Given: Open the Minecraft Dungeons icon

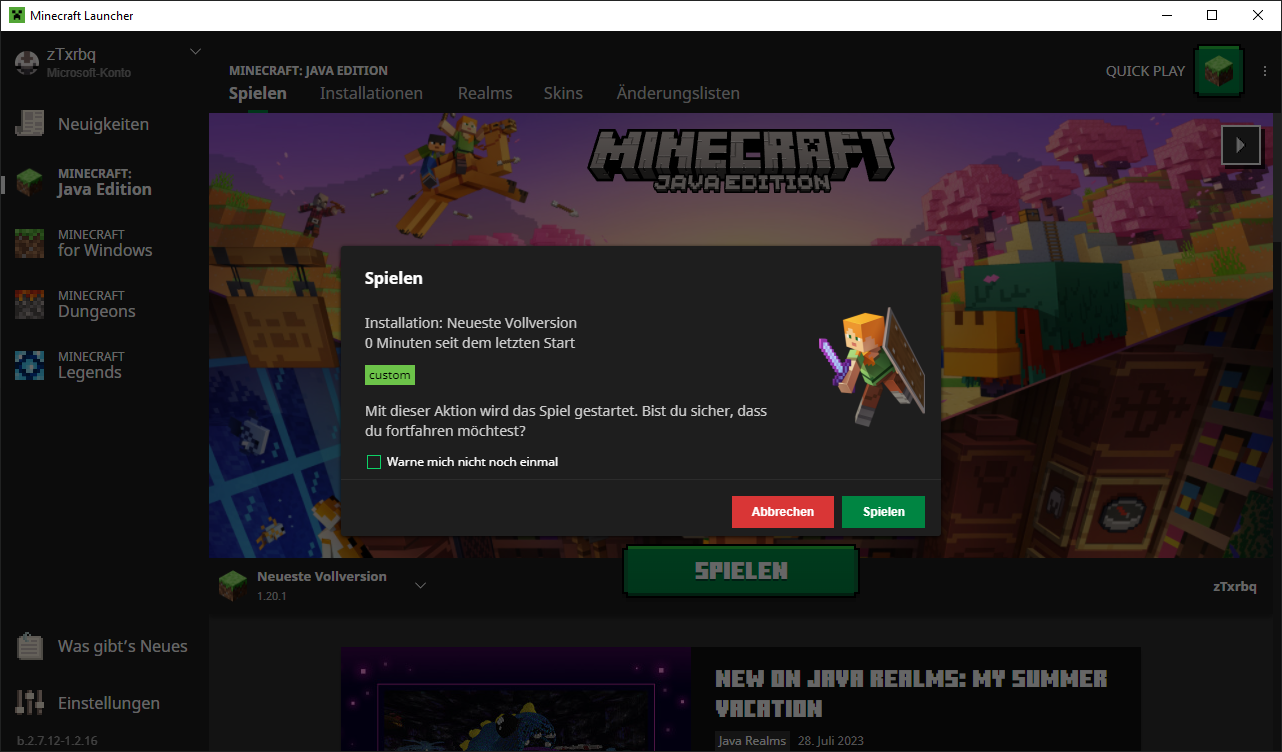Looking at the screenshot, I should point(30,304).
